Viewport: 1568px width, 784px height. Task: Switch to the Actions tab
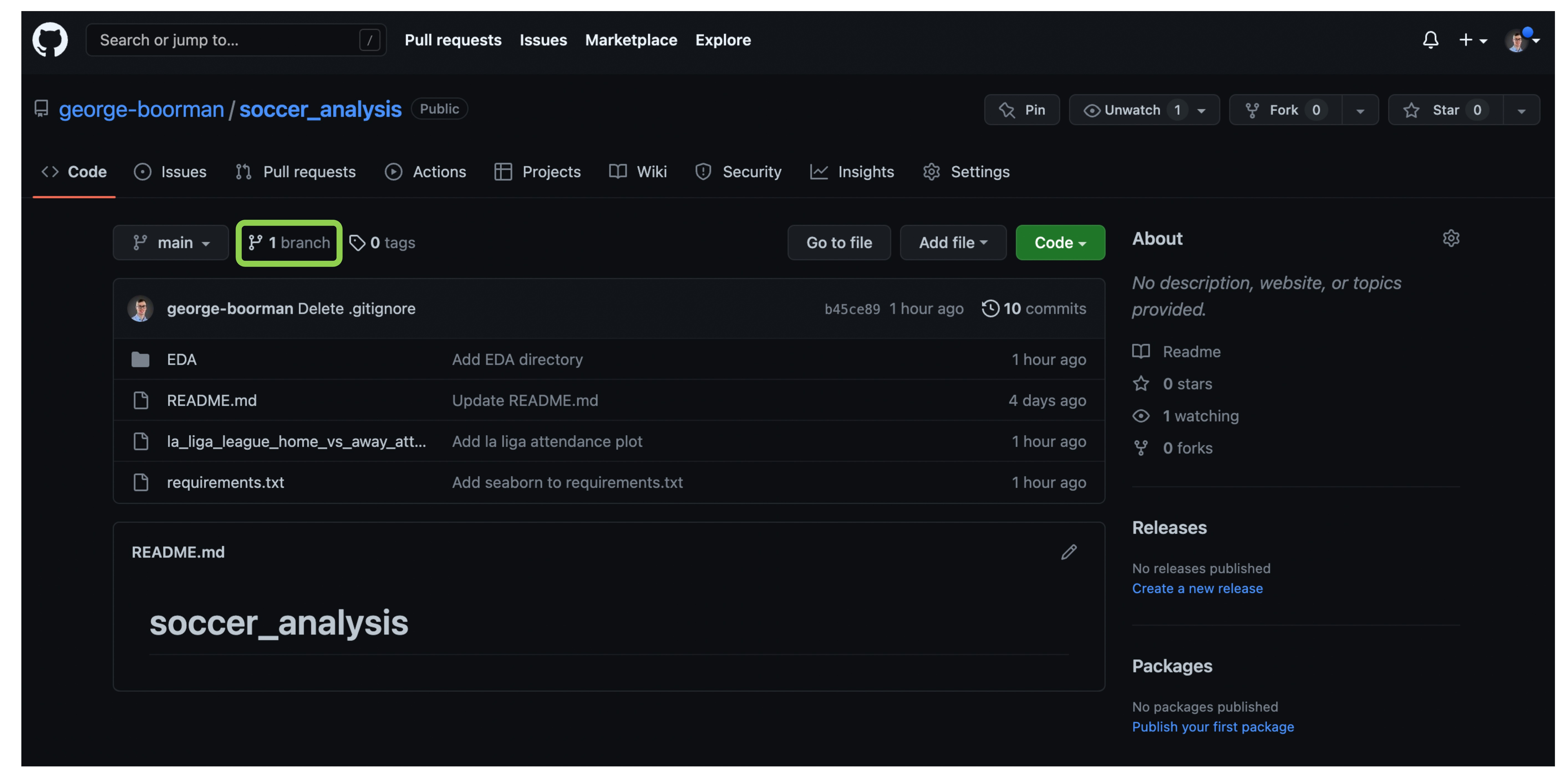(425, 172)
